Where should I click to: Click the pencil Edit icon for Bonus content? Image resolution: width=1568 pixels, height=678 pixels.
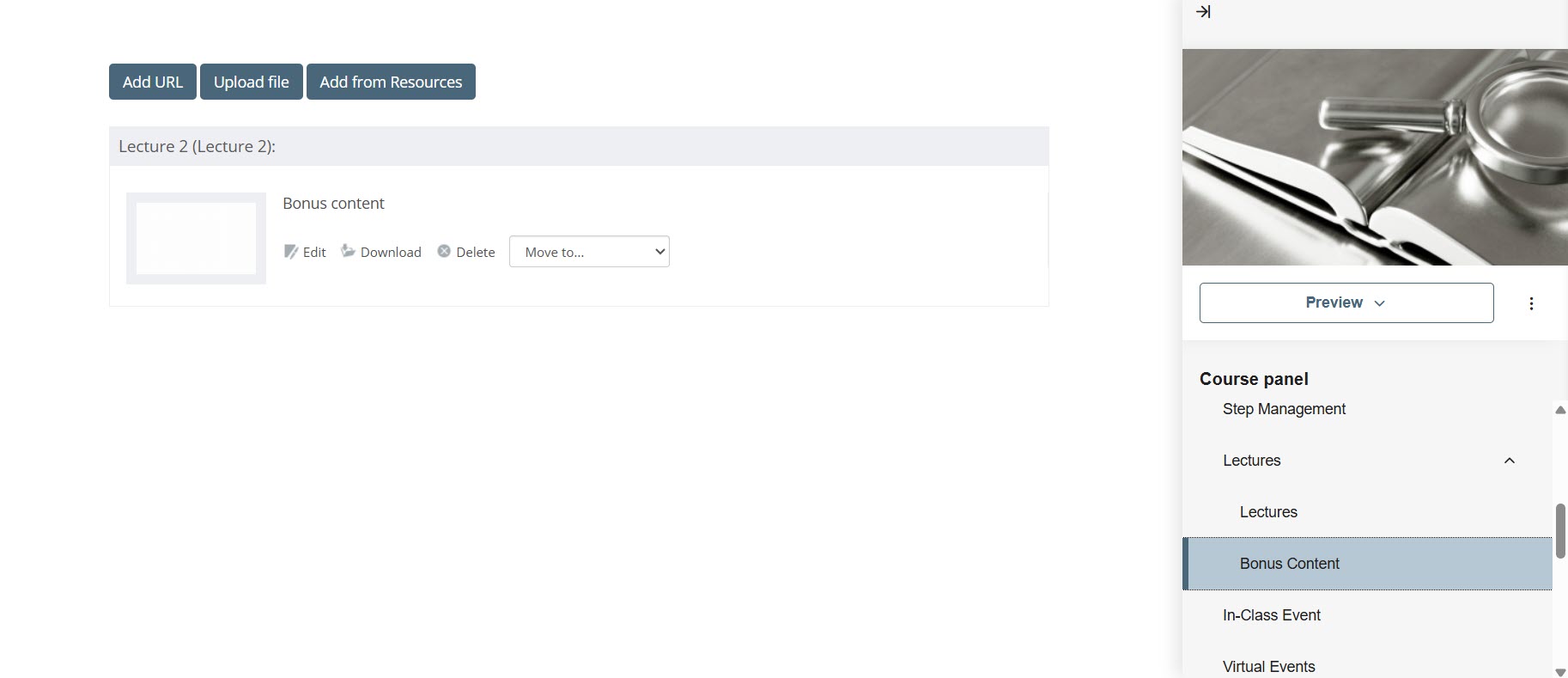[x=291, y=252]
